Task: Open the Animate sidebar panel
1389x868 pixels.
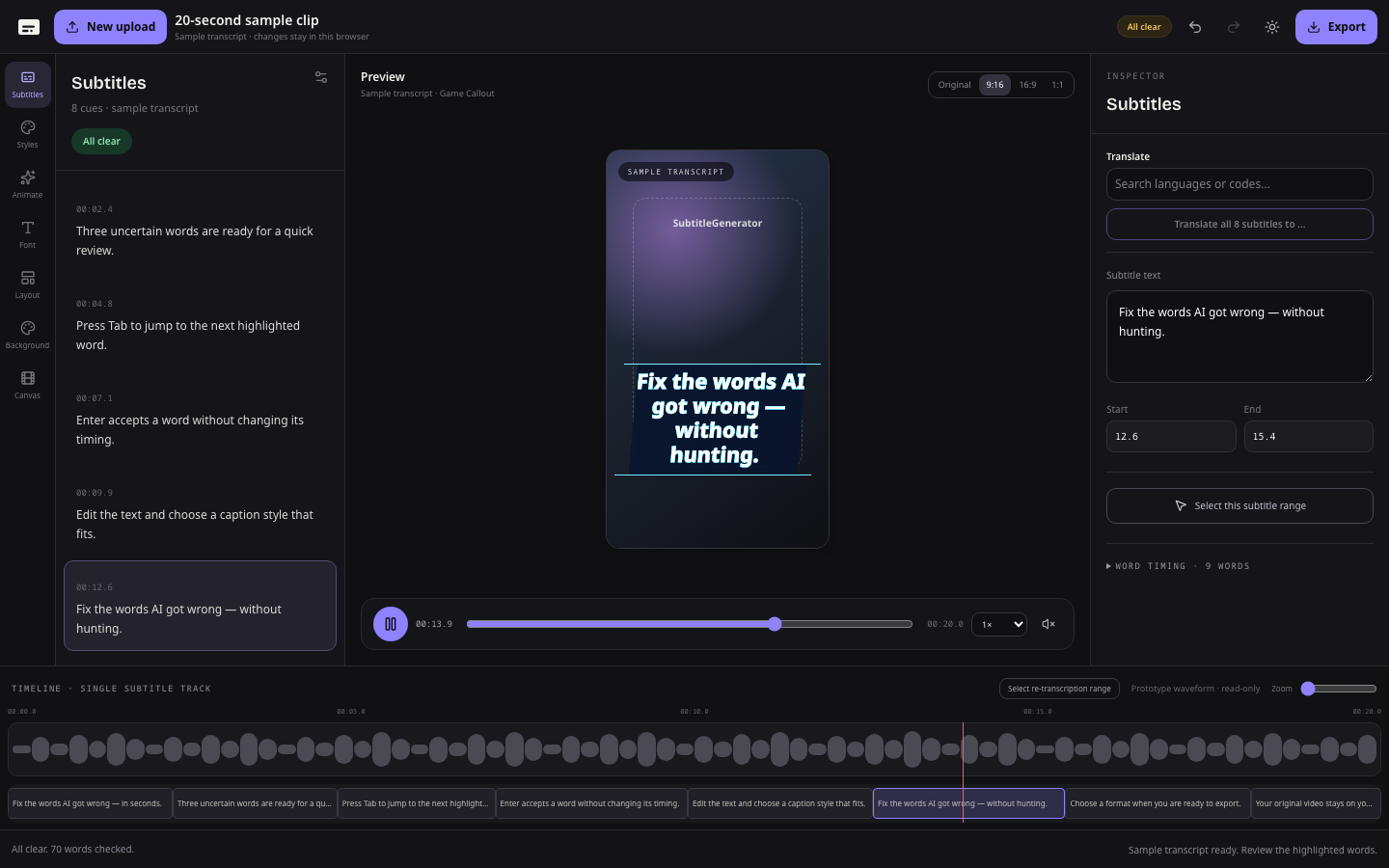Action: pyautogui.click(x=27, y=185)
